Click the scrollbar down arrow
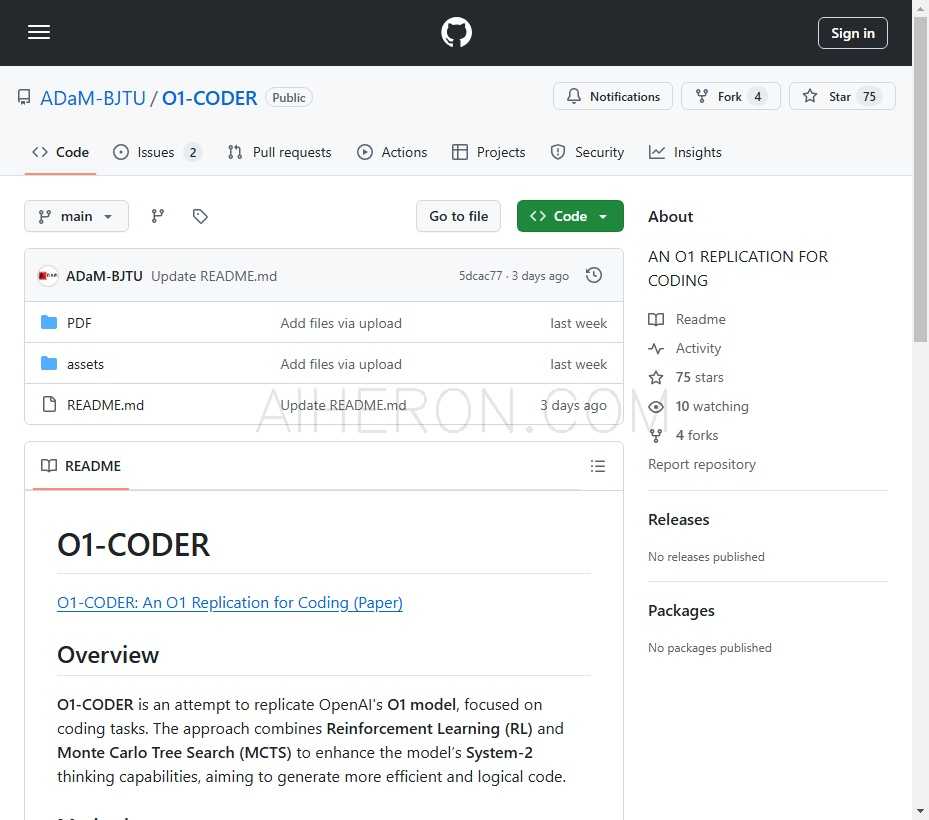The image size is (929, 820). pos(920,811)
